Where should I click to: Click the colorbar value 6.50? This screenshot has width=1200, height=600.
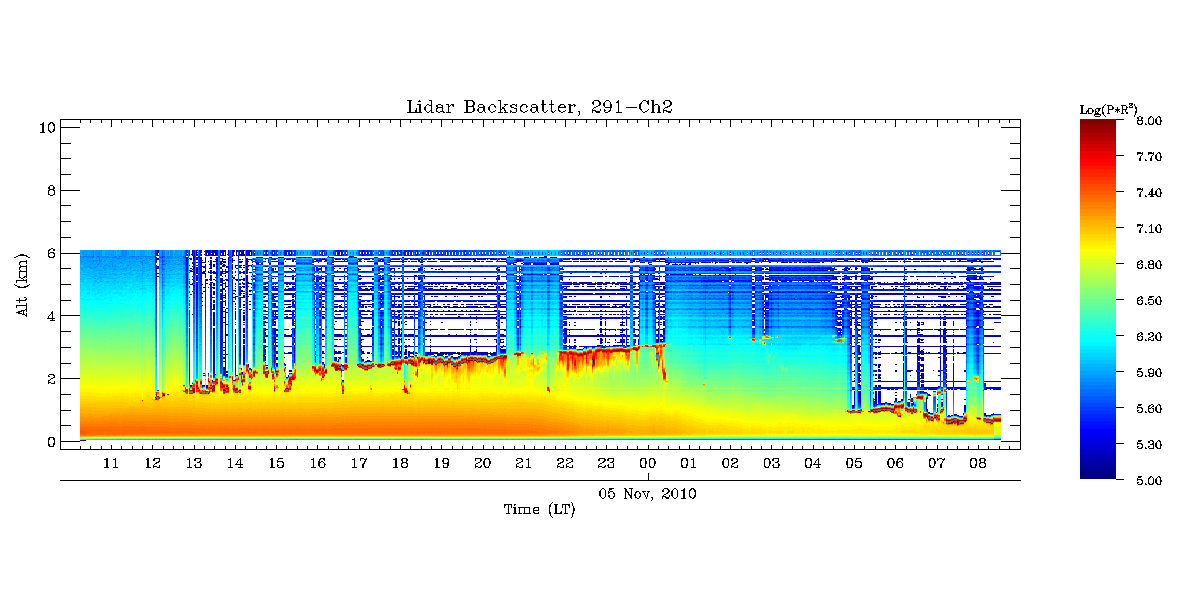coord(1149,300)
